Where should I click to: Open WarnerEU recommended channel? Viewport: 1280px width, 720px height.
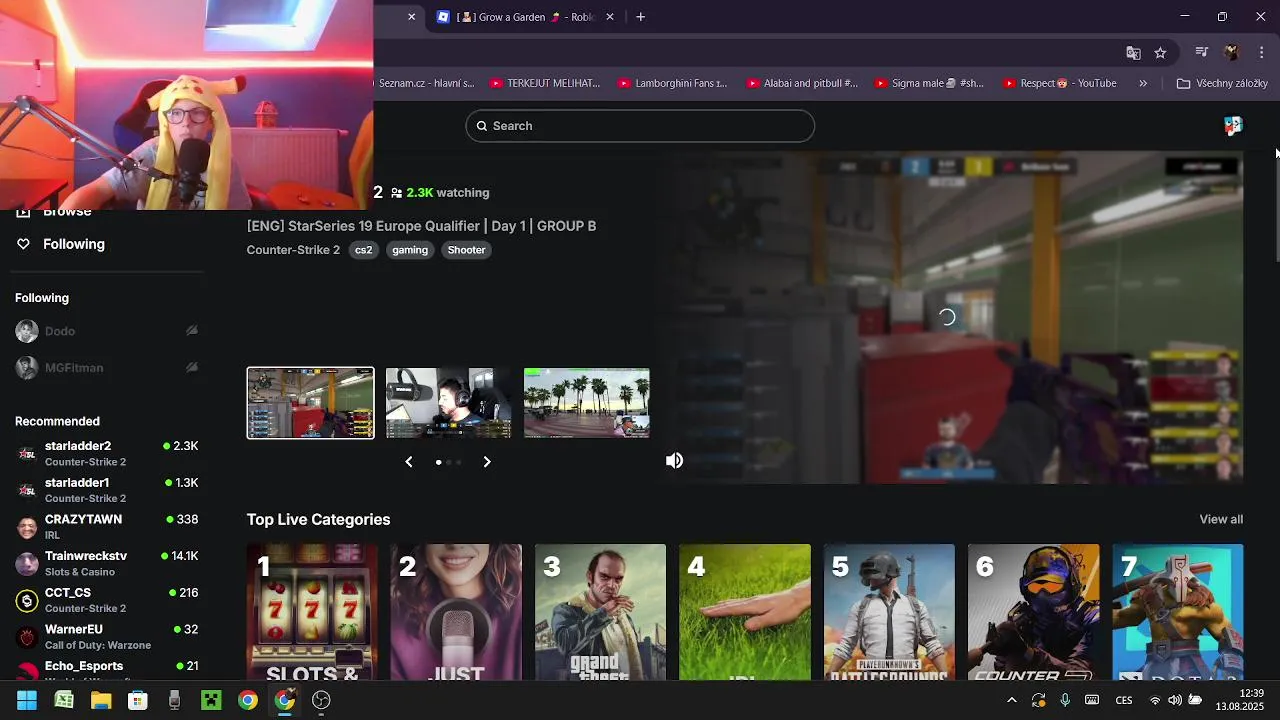(107, 637)
